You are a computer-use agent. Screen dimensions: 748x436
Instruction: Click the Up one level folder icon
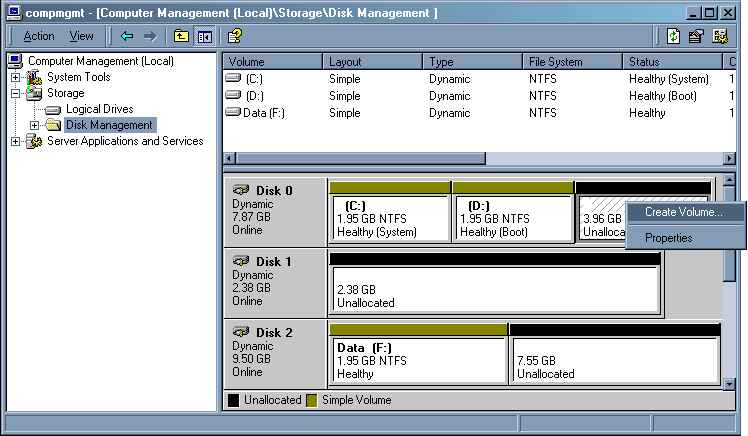(181, 36)
